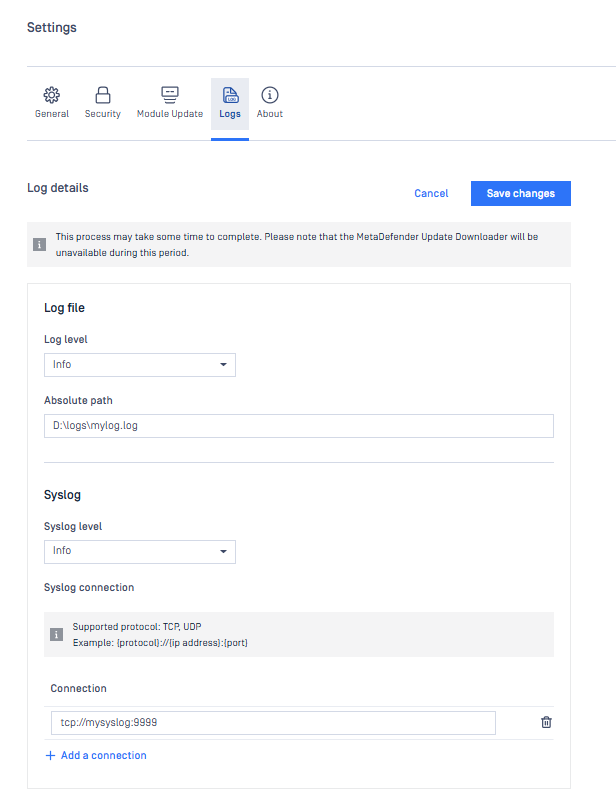The height and width of the screenshot is (802, 616).
Task: Click info icon in process time notice
Action: 39,244
